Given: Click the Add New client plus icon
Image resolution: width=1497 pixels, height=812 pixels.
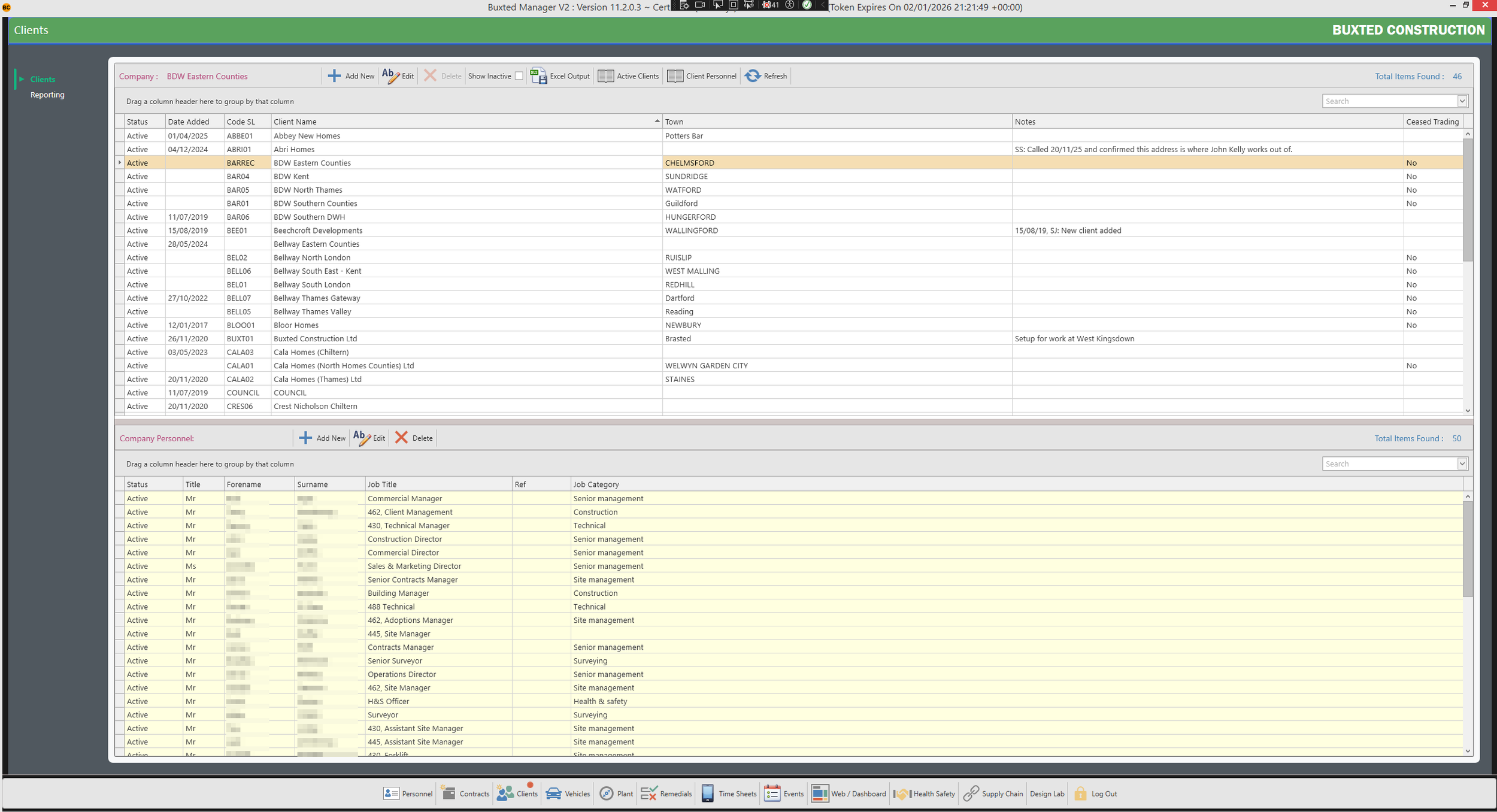Looking at the screenshot, I should [334, 76].
